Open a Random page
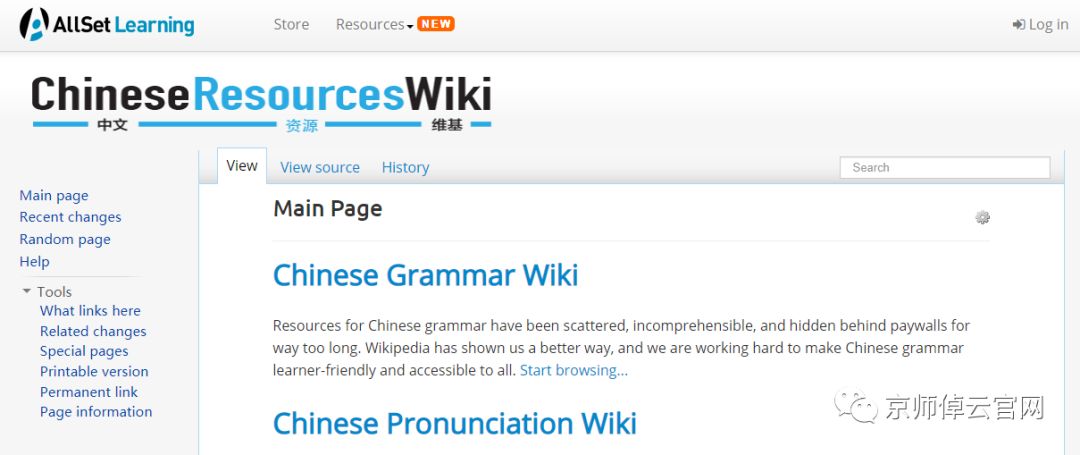 (x=65, y=239)
